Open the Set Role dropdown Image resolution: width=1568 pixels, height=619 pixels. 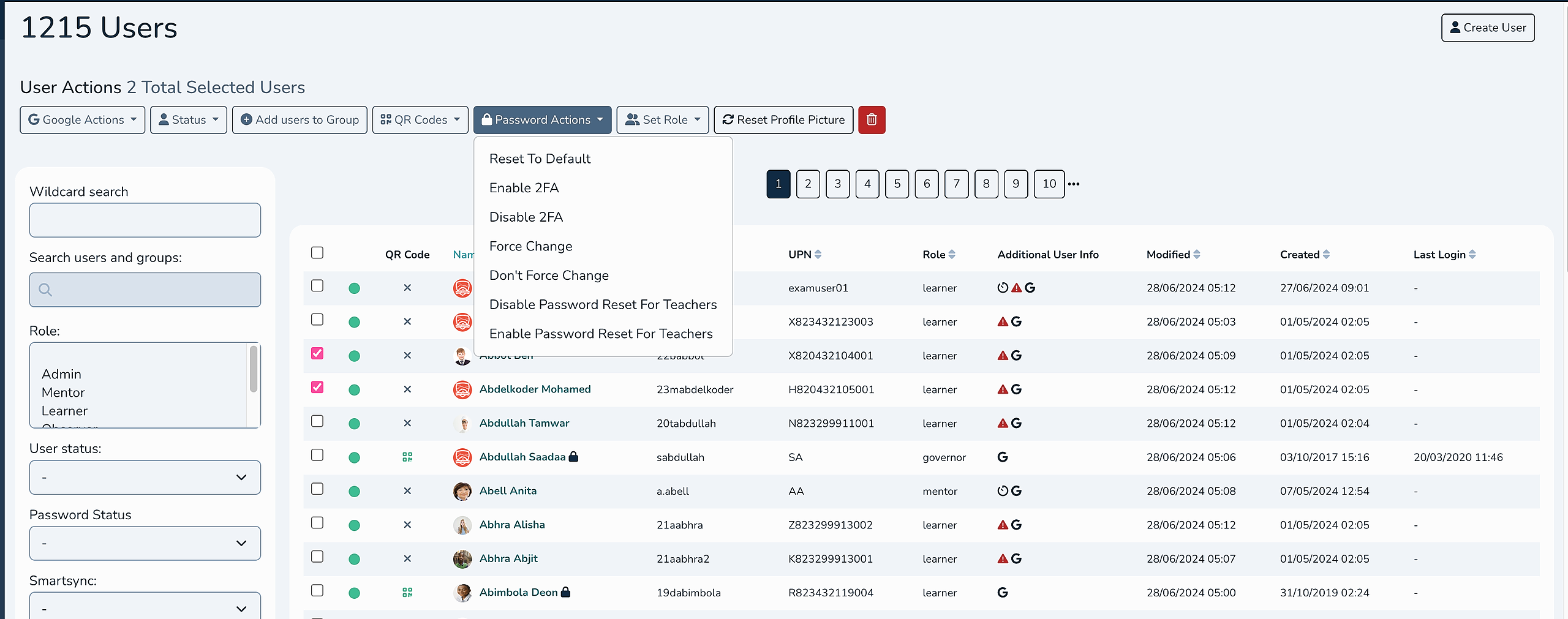(x=662, y=120)
